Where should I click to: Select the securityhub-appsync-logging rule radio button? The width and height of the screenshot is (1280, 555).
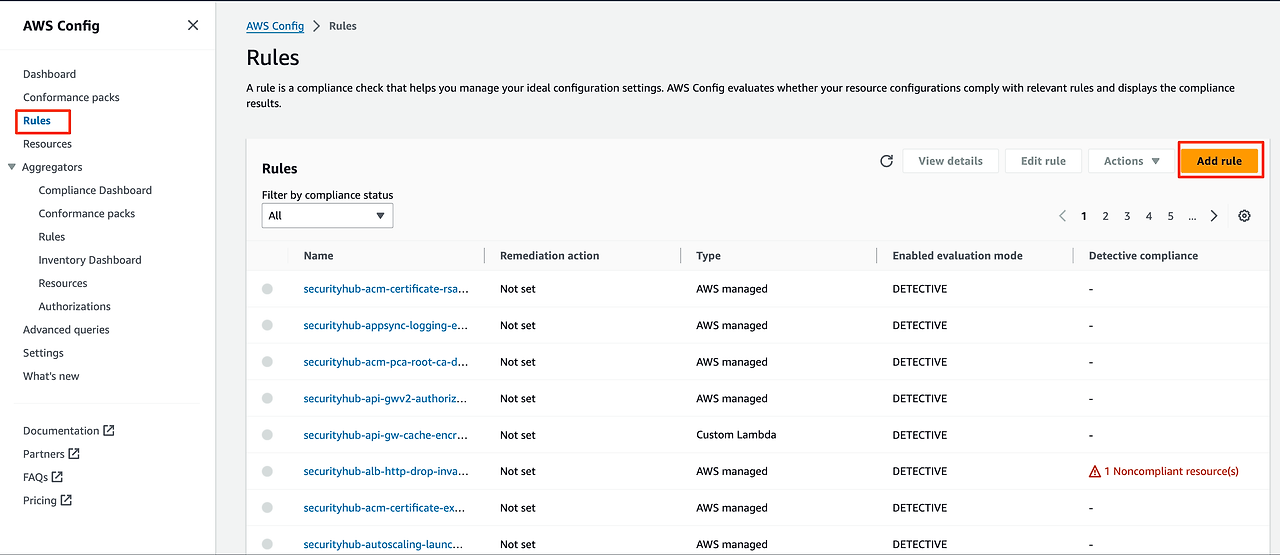click(267, 325)
